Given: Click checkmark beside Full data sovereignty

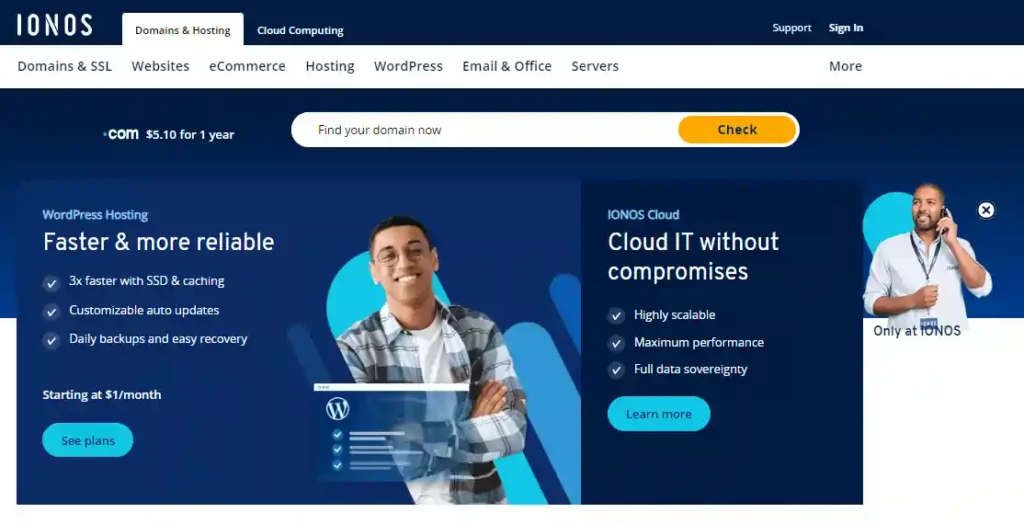Looking at the screenshot, I should pyautogui.click(x=616, y=370).
